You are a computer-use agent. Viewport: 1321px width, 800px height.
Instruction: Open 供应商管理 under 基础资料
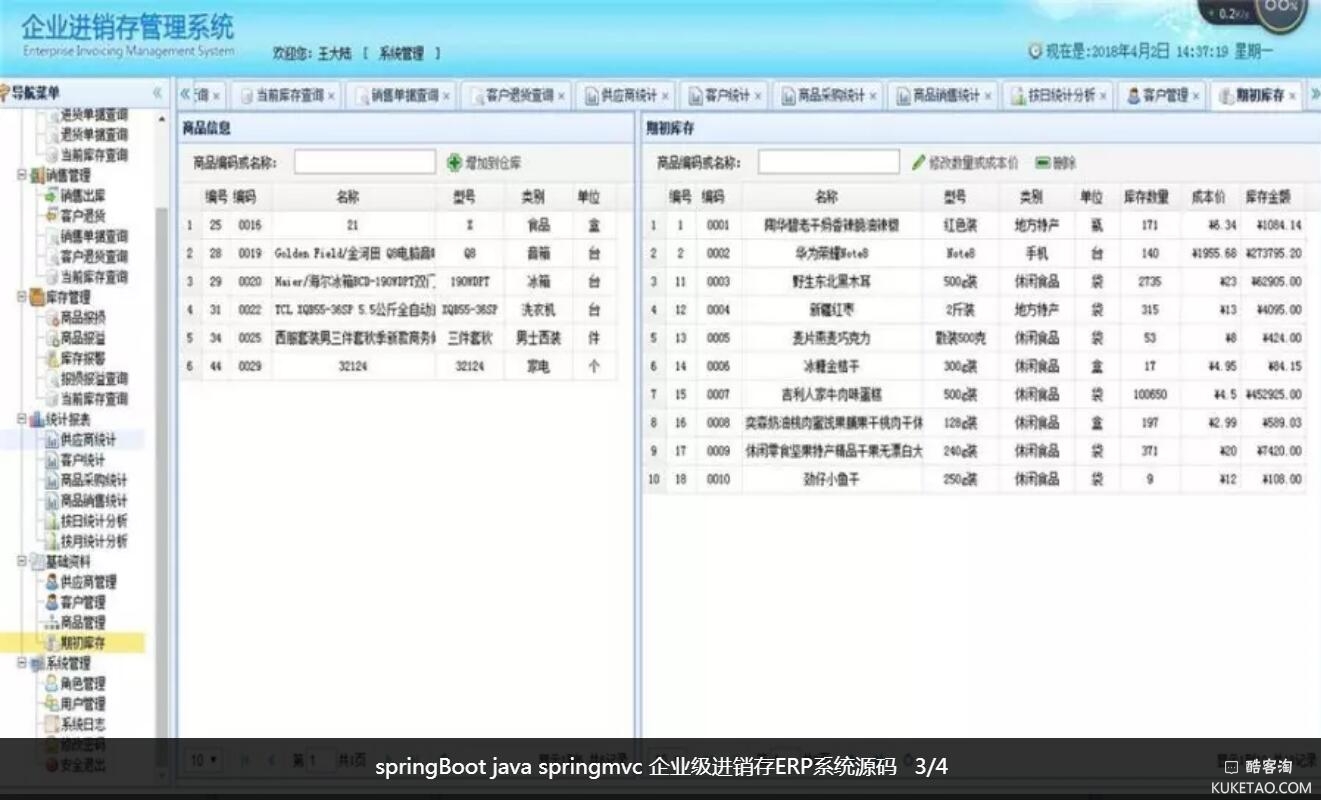(x=87, y=582)
